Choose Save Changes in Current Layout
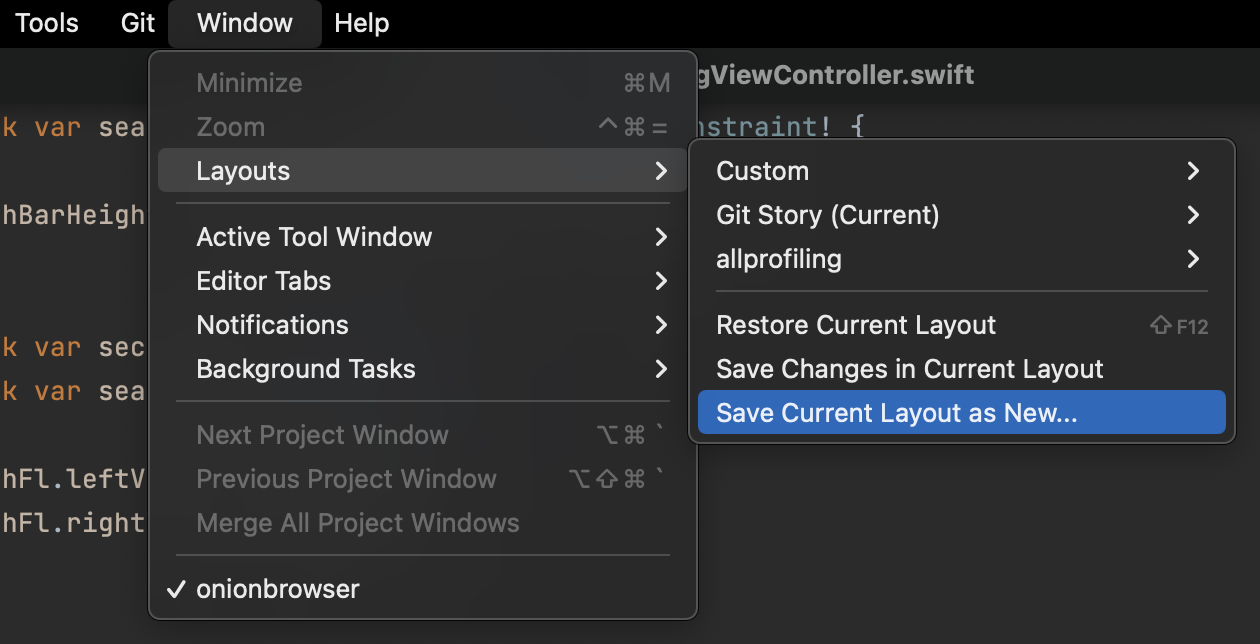This screenshot has height=644, width=1260. point(961,369)
